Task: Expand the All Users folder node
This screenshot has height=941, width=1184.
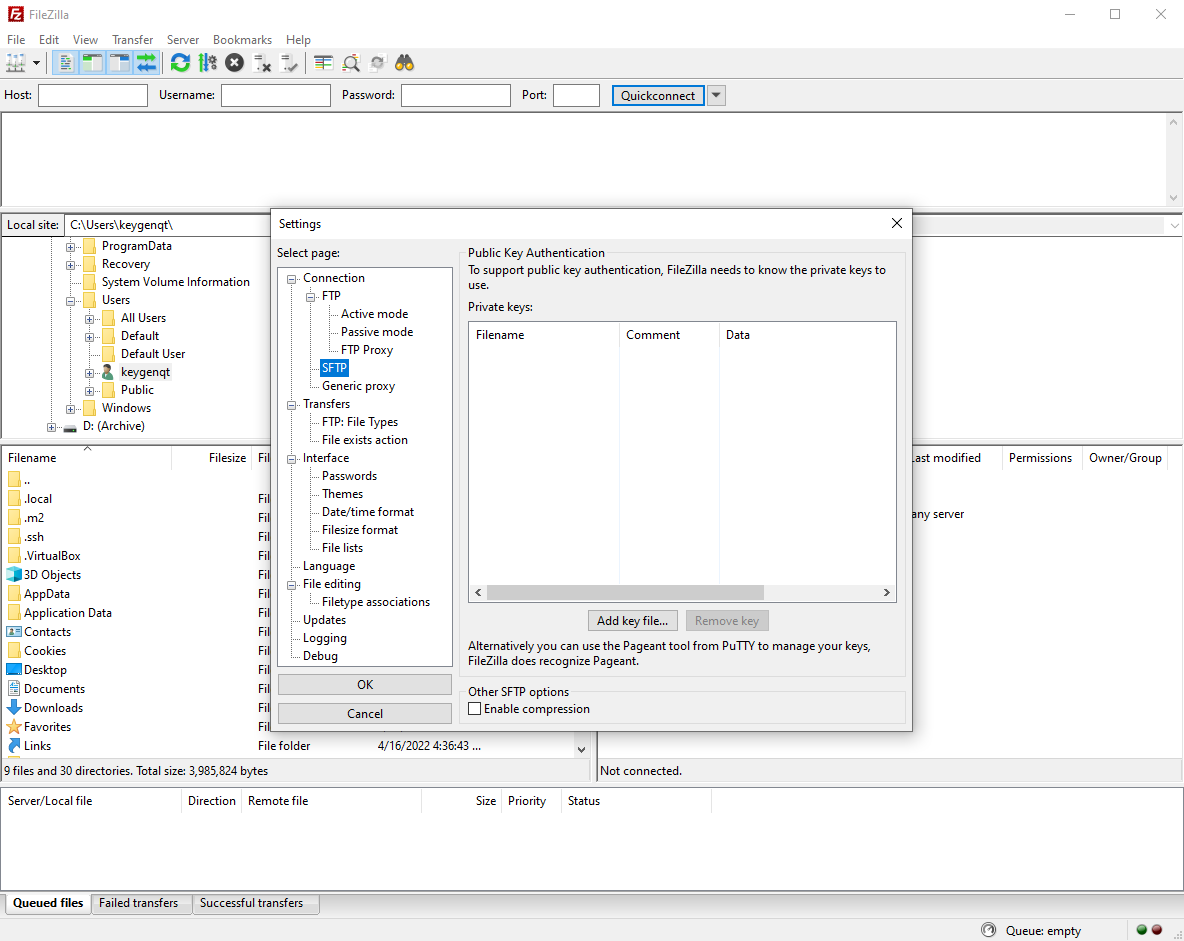Action: [x=89, y=319]
